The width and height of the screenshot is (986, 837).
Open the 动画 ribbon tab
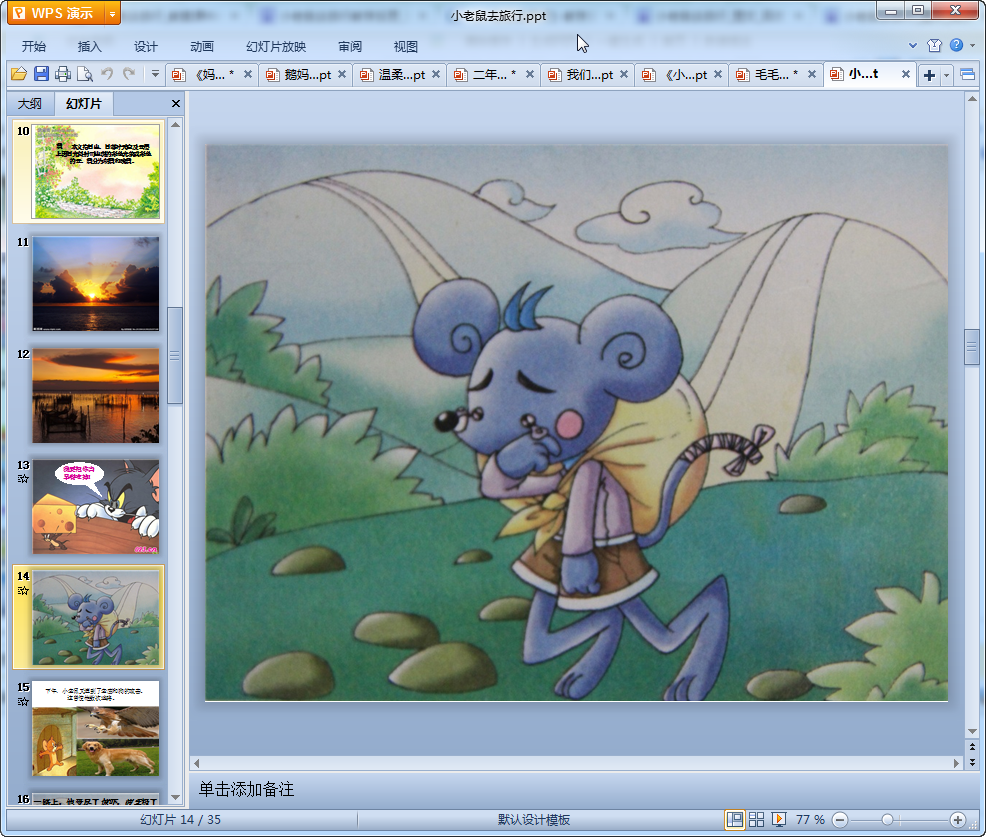(202, 47)
